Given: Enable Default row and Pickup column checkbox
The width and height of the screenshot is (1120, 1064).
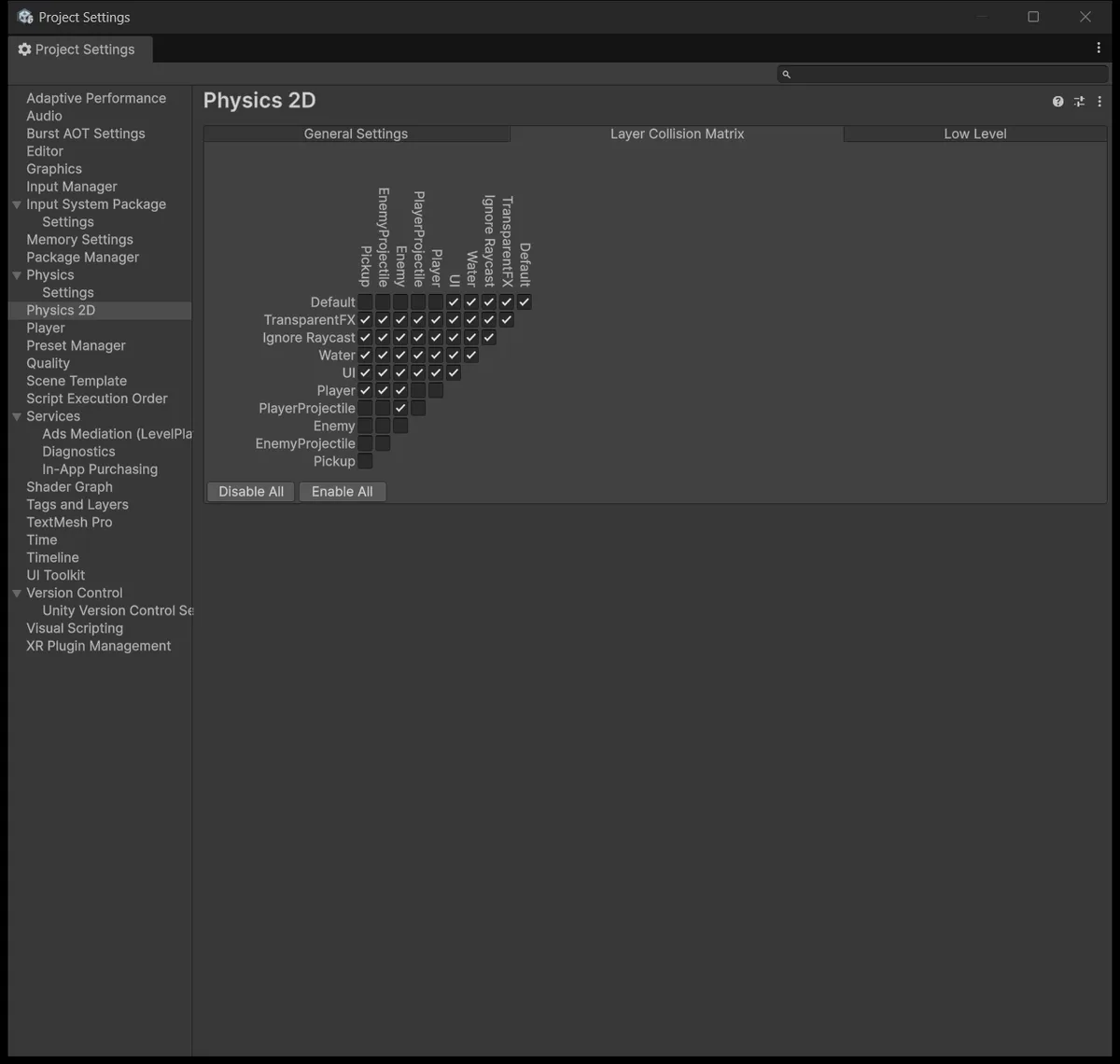Looking at the screenshot, I should tap(365, 302).
